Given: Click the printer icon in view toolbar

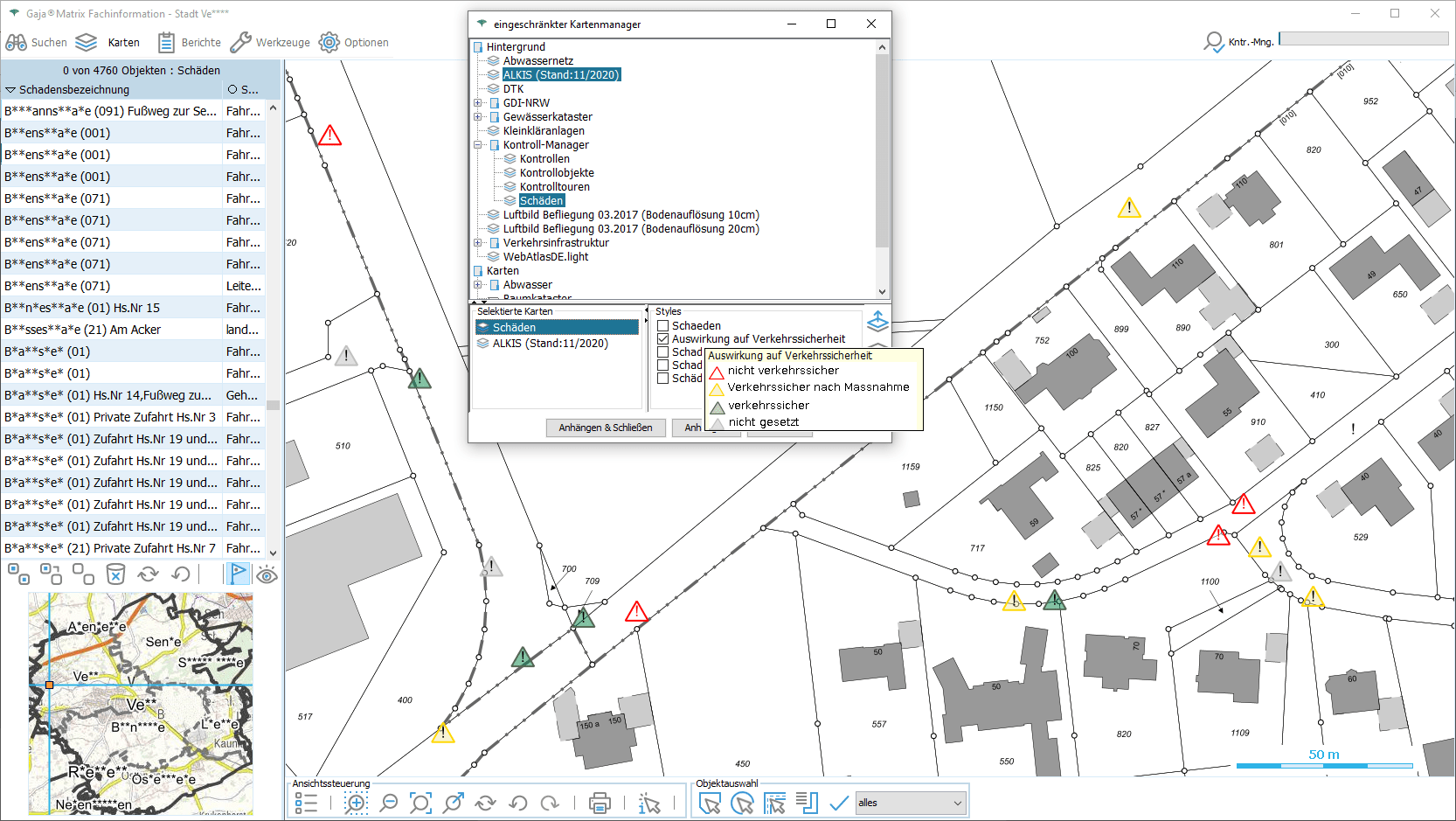Looking at the screenshot, I should 600,803.
